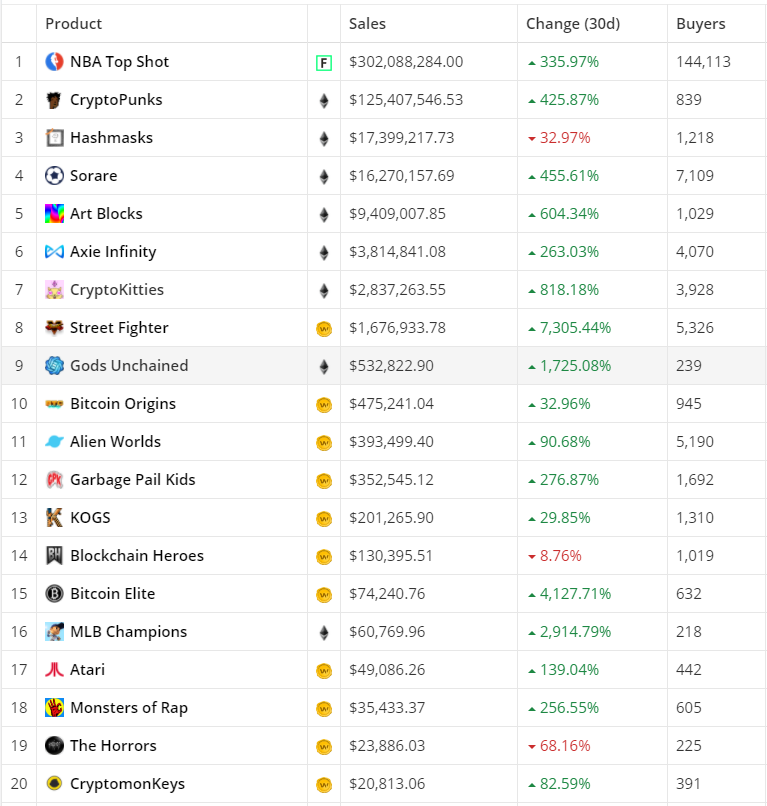Click the Blockchain Heroes shield icon

pos(54,556)
